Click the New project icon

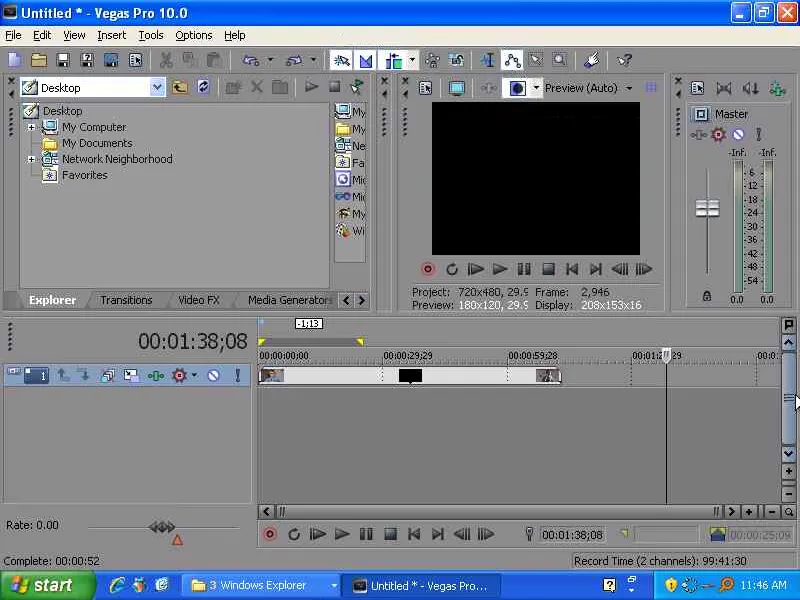[x=15, y=60]
